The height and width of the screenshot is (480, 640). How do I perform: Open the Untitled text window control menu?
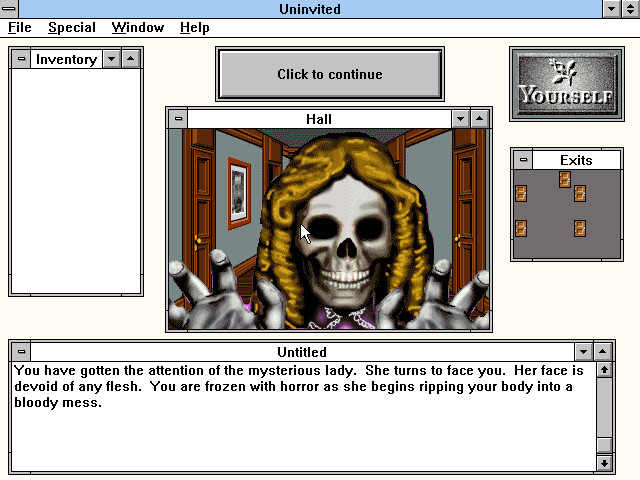pos(21,351)
